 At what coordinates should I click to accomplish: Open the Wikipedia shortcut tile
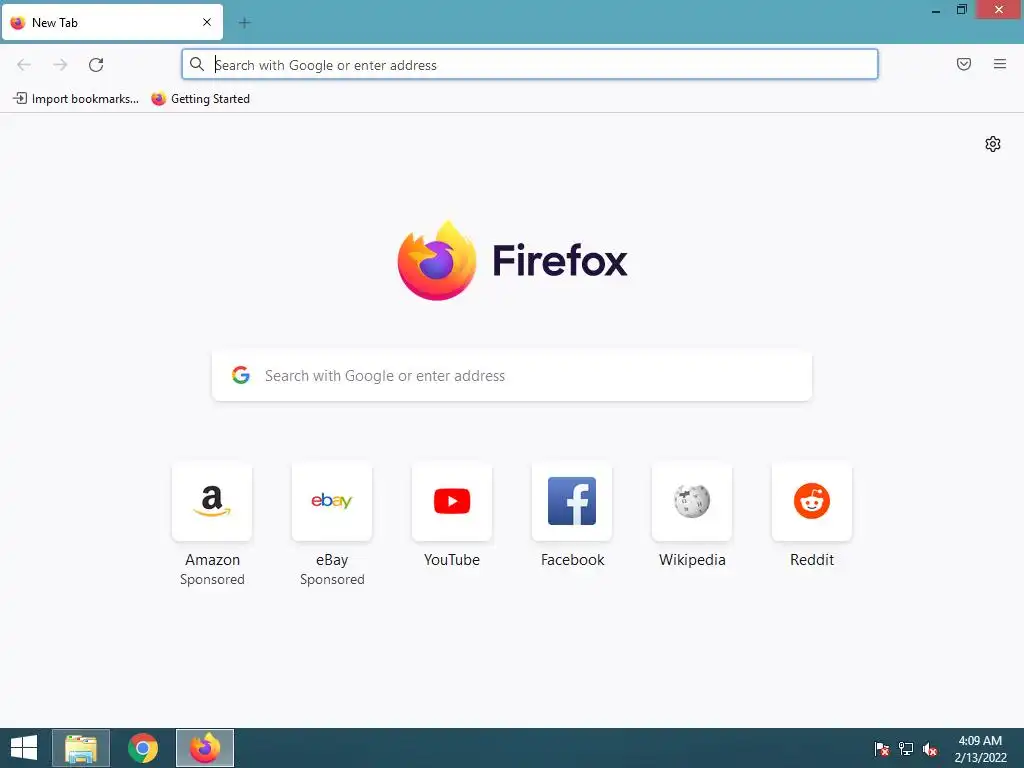[x=692, y=502]
